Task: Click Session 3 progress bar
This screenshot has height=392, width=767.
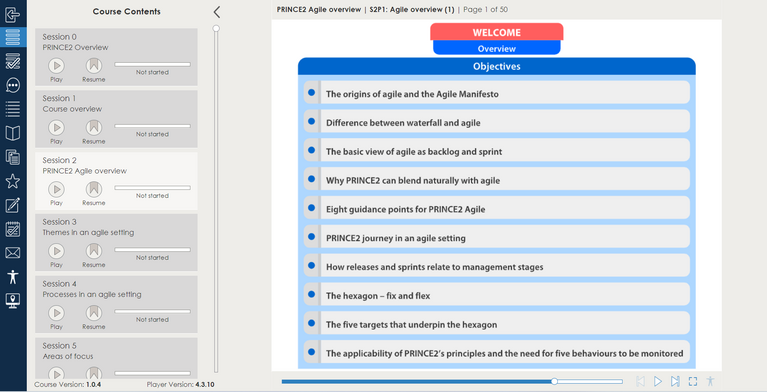Action: tap(153, 250)
